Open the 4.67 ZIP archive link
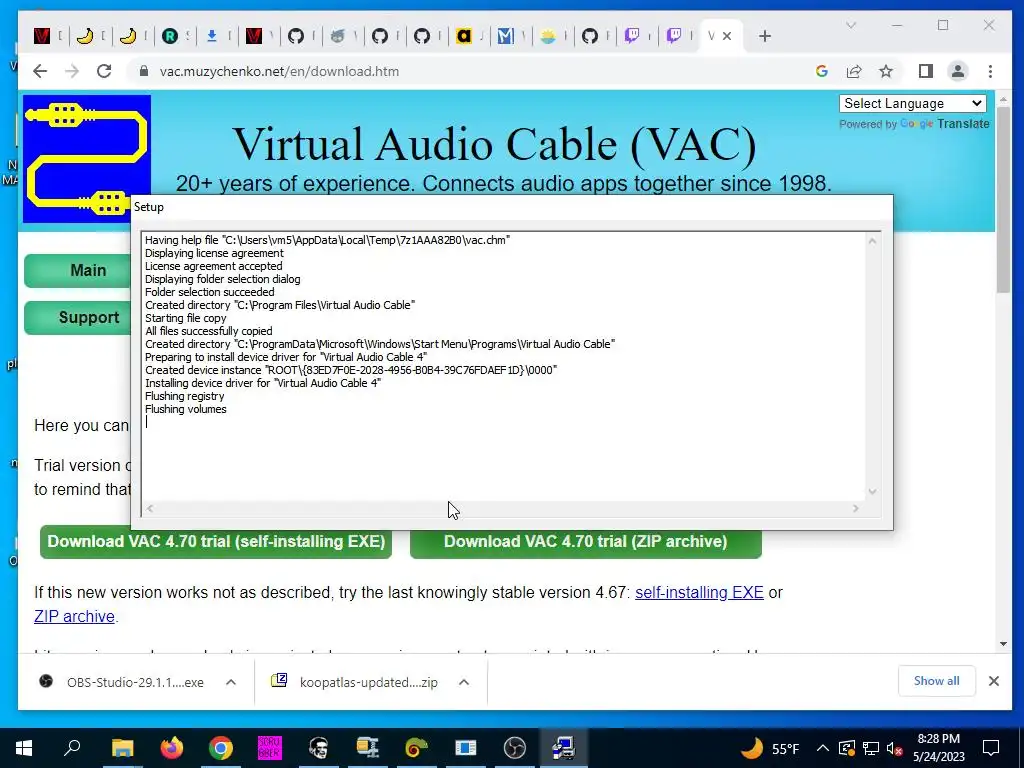Viewport: 1024px width, 768px height. [74, 616]
